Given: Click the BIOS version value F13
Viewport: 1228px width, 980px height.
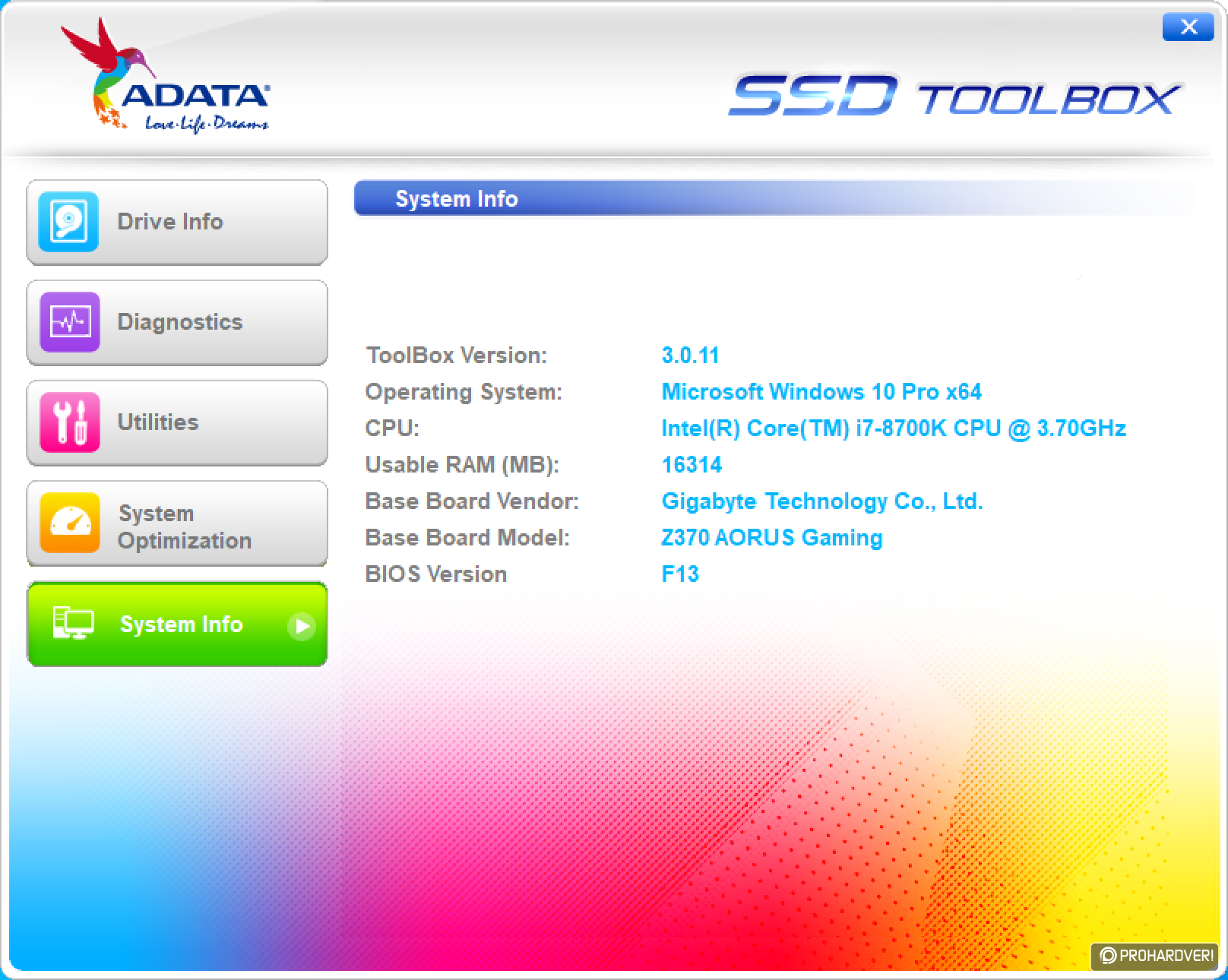Looking at the screenshot, I should (x=680, y=574).
